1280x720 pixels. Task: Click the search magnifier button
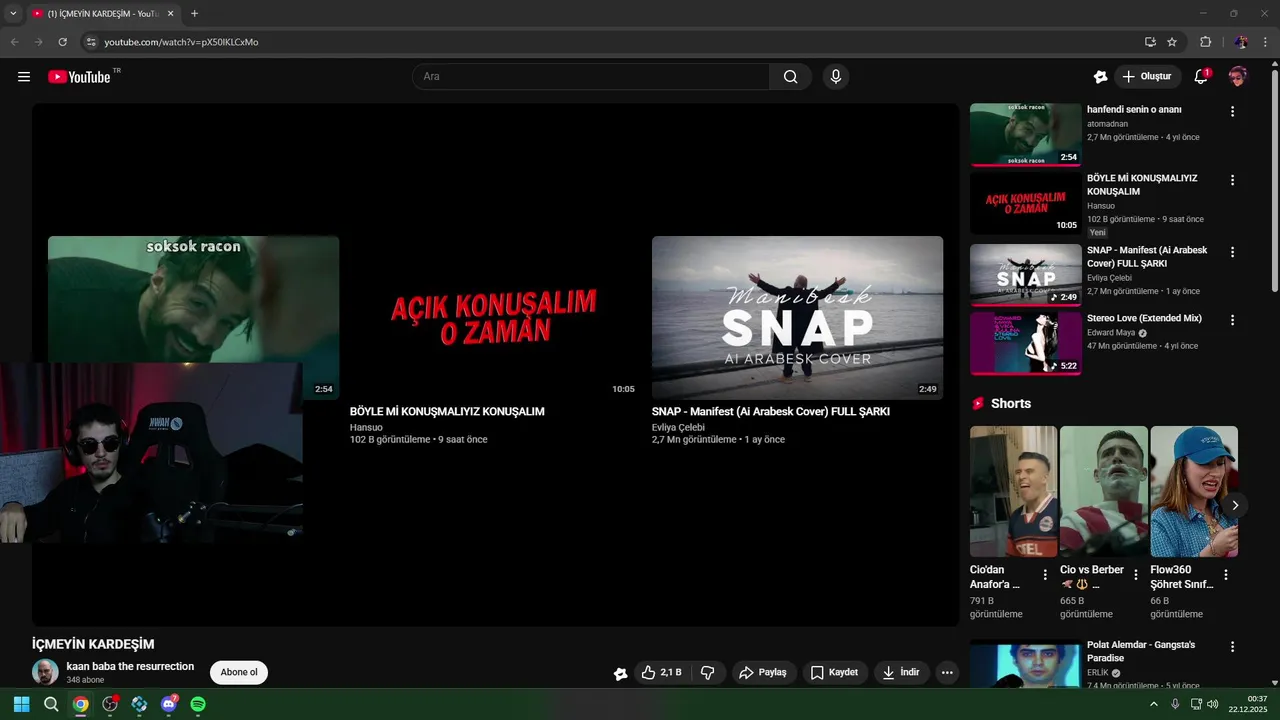[x=790, y=77]
